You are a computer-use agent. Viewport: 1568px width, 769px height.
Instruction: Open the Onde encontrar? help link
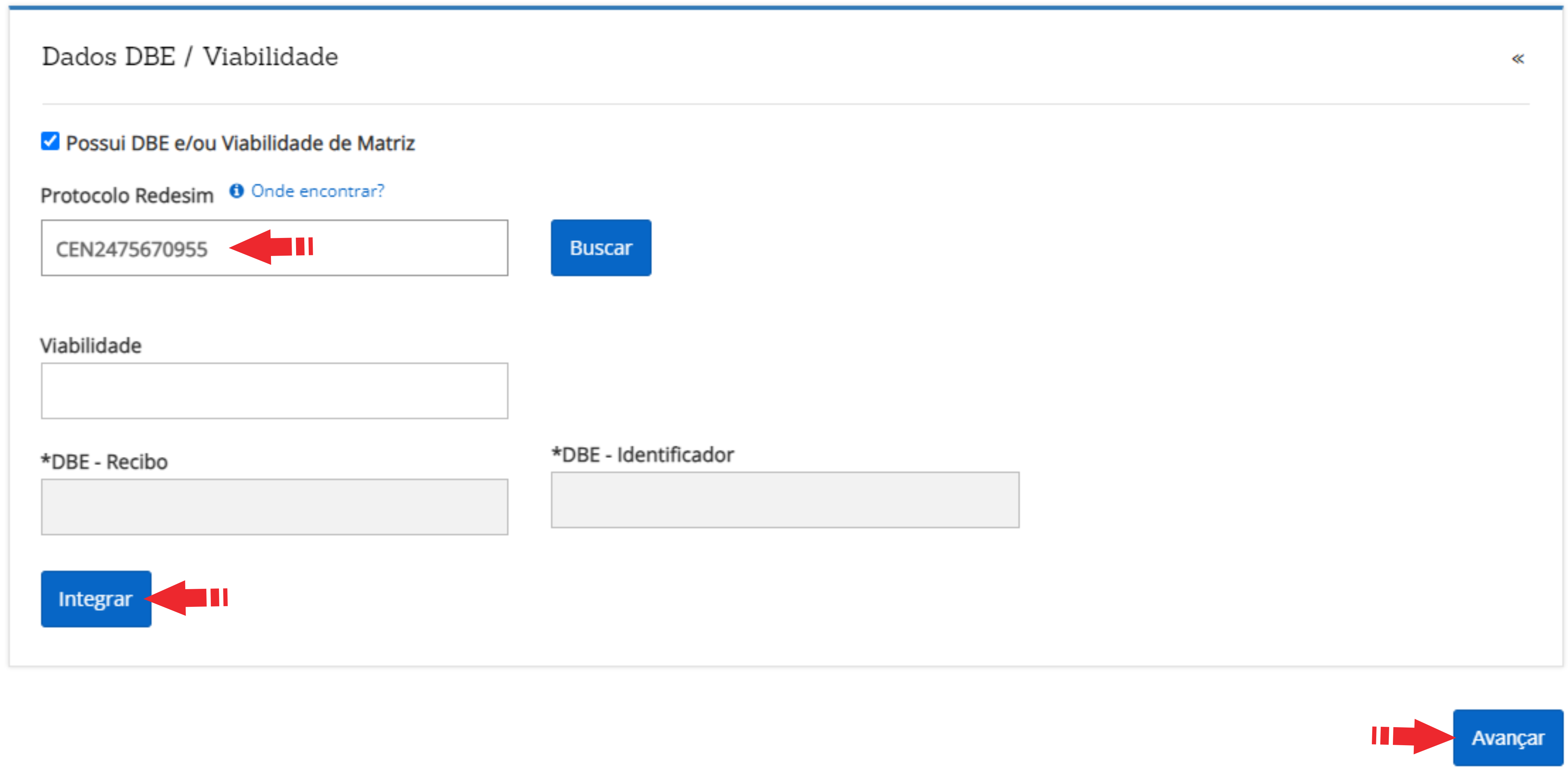pos(317,191)
